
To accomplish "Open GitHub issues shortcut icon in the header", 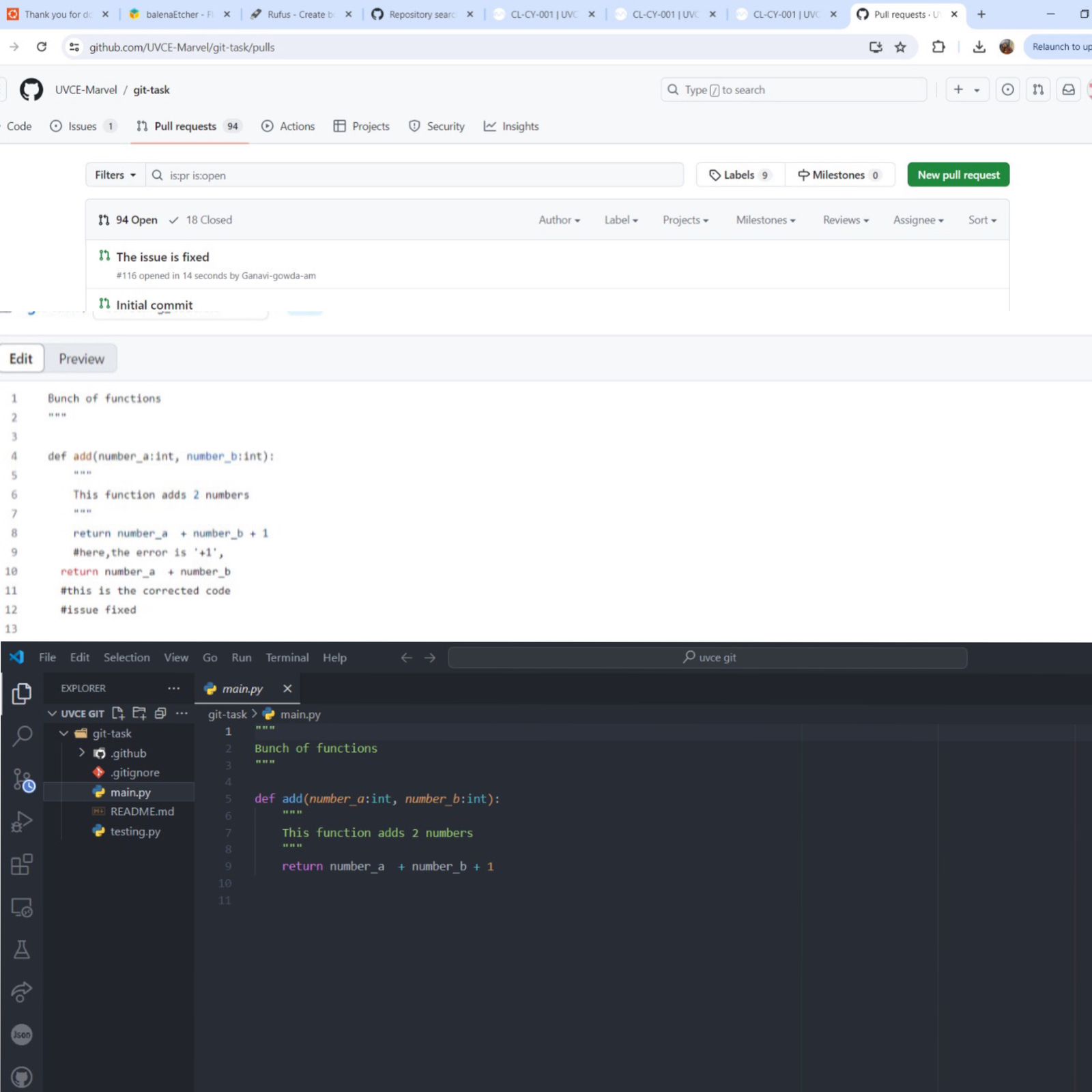I will [1007, 89].
